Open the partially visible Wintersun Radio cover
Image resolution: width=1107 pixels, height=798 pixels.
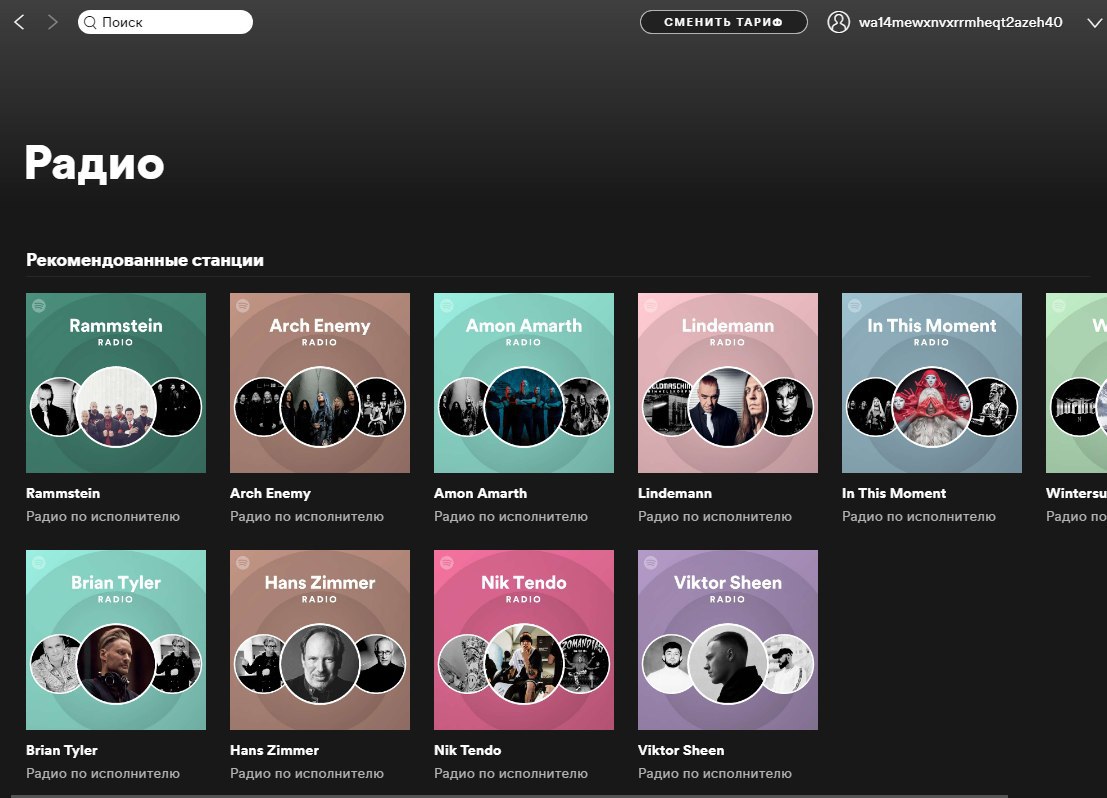pyautogui.click(x=1076, y=383)
